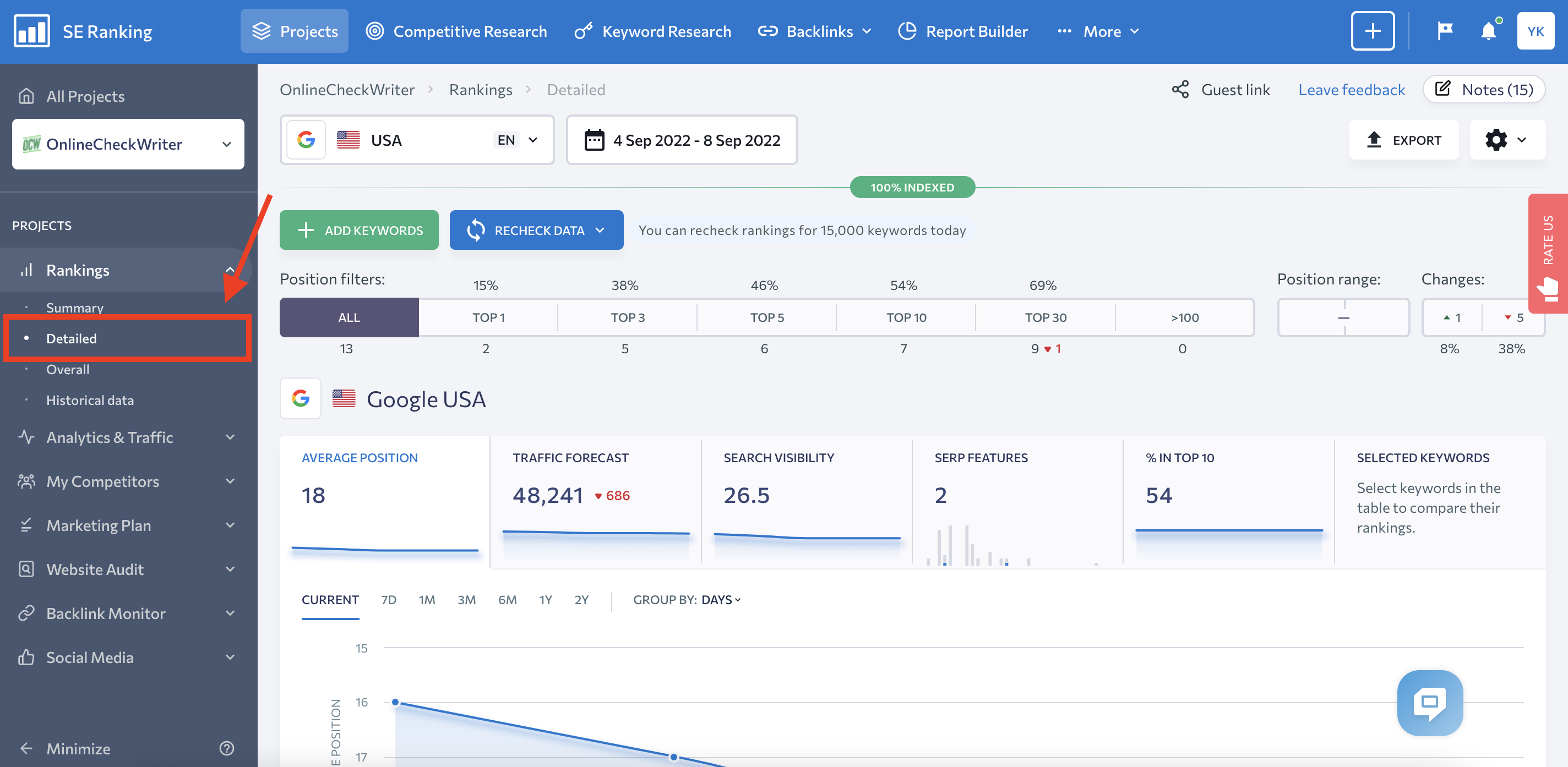Select the TOP 3 position filter
Image resolution: width=1568 pixels, height=767 pixels.
click(x=628, y=317)
